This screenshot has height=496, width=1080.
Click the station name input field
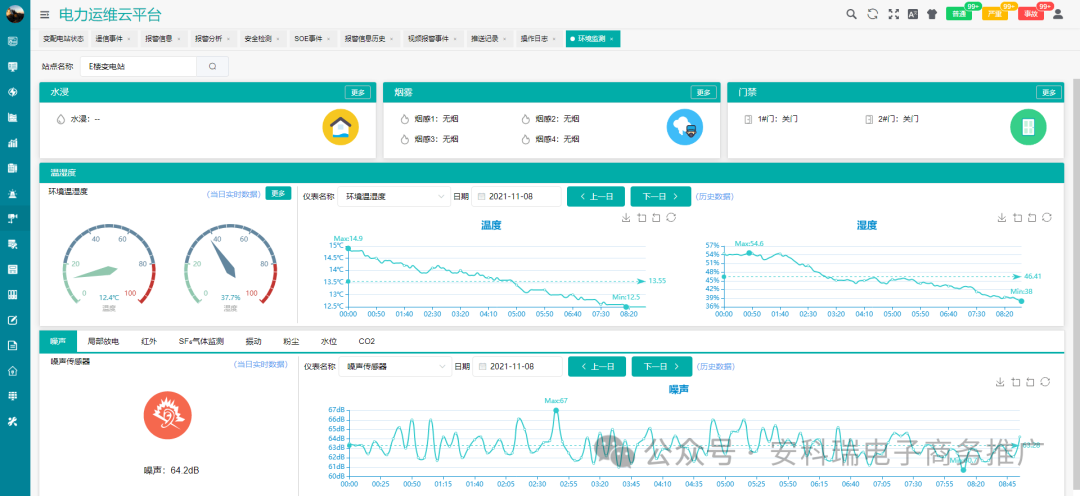138,66
